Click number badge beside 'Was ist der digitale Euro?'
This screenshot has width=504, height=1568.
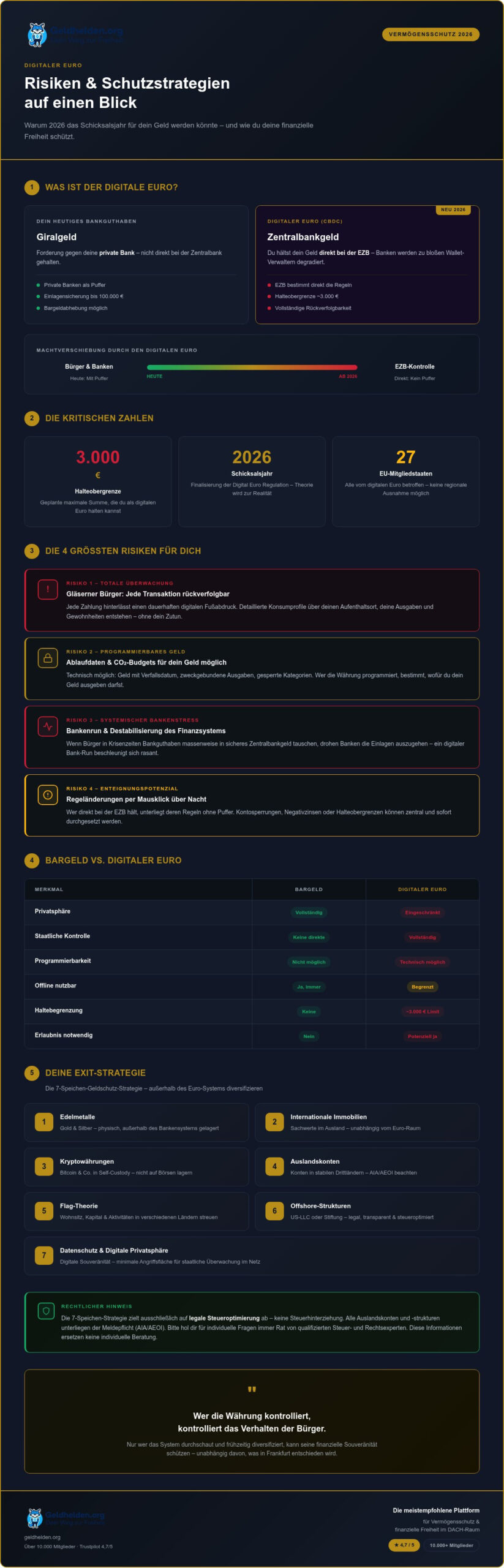pyautogui.click(x=32, y=187)
